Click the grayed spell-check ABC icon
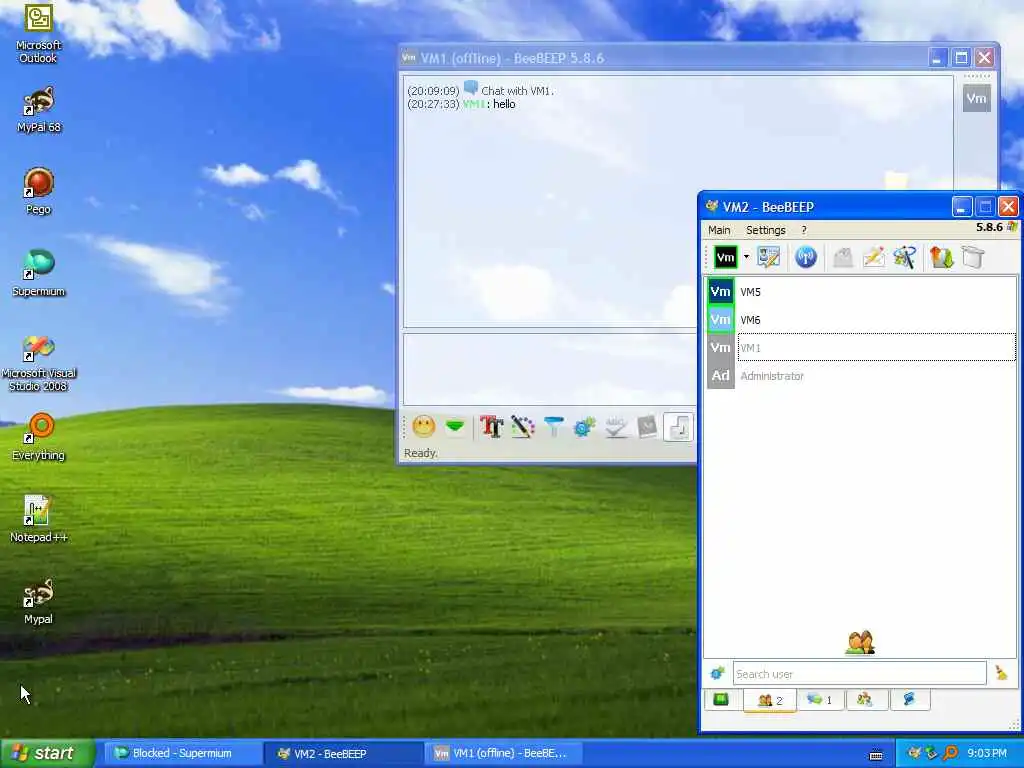This screenshot has width=1024, height=768. click(x=616, y=427)
